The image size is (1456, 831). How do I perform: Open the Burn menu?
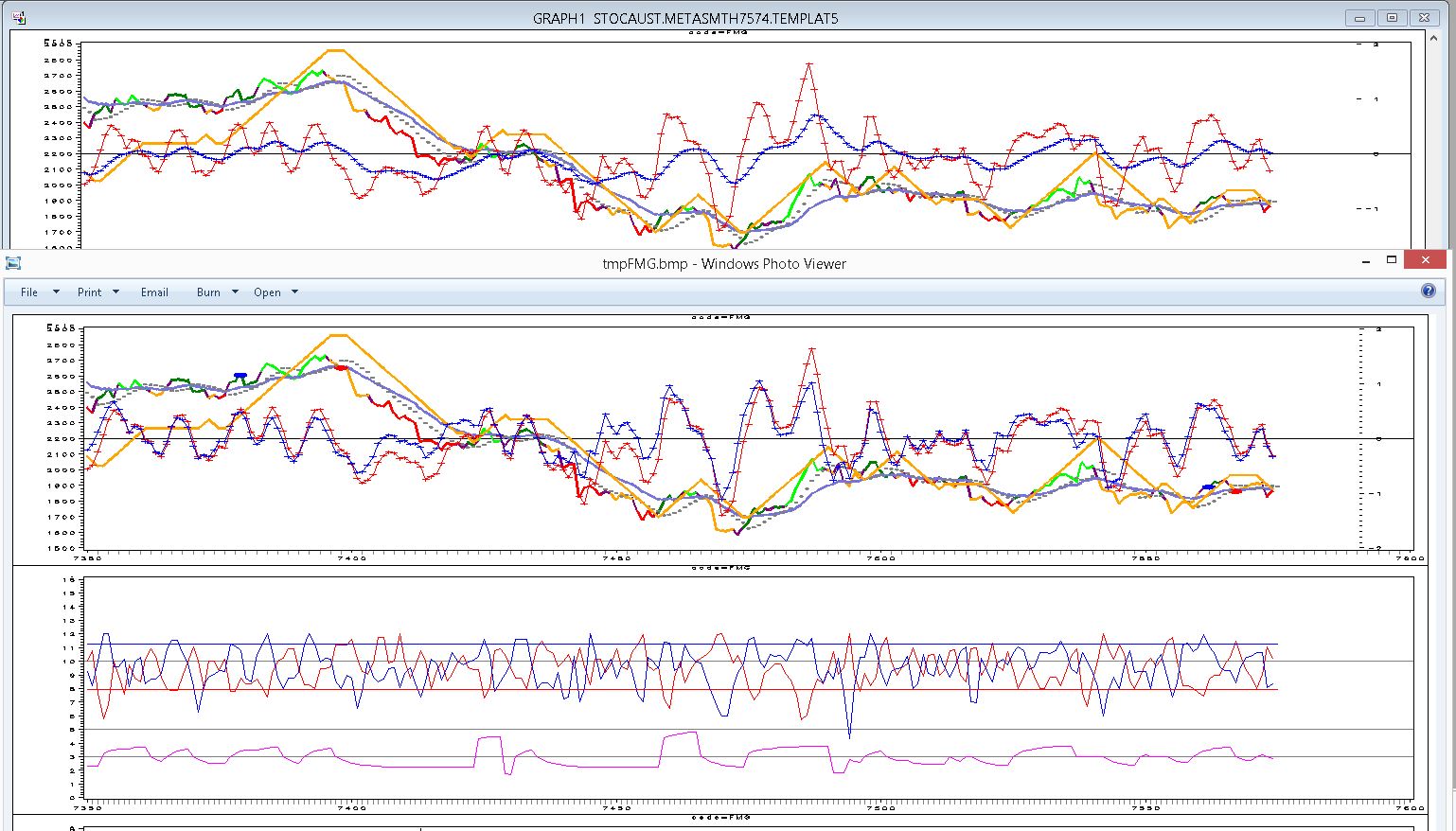pyautogui.click(x=208, y=292)
